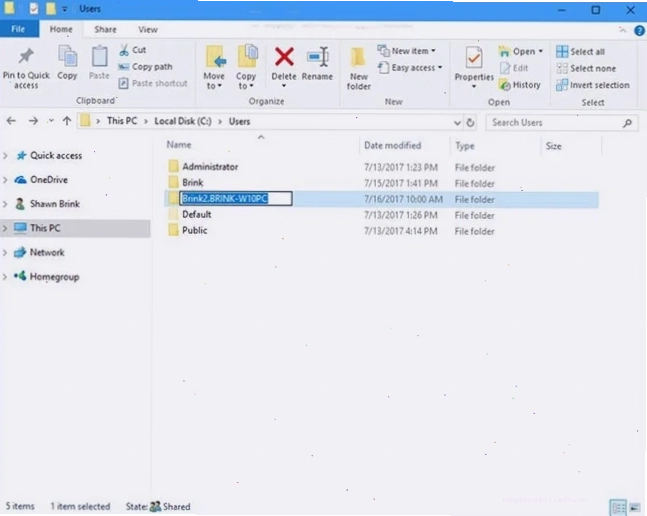Click the Rename icon
Viewport: 647px width, 516px height.
pyautogui.click(x=318, y=57)
